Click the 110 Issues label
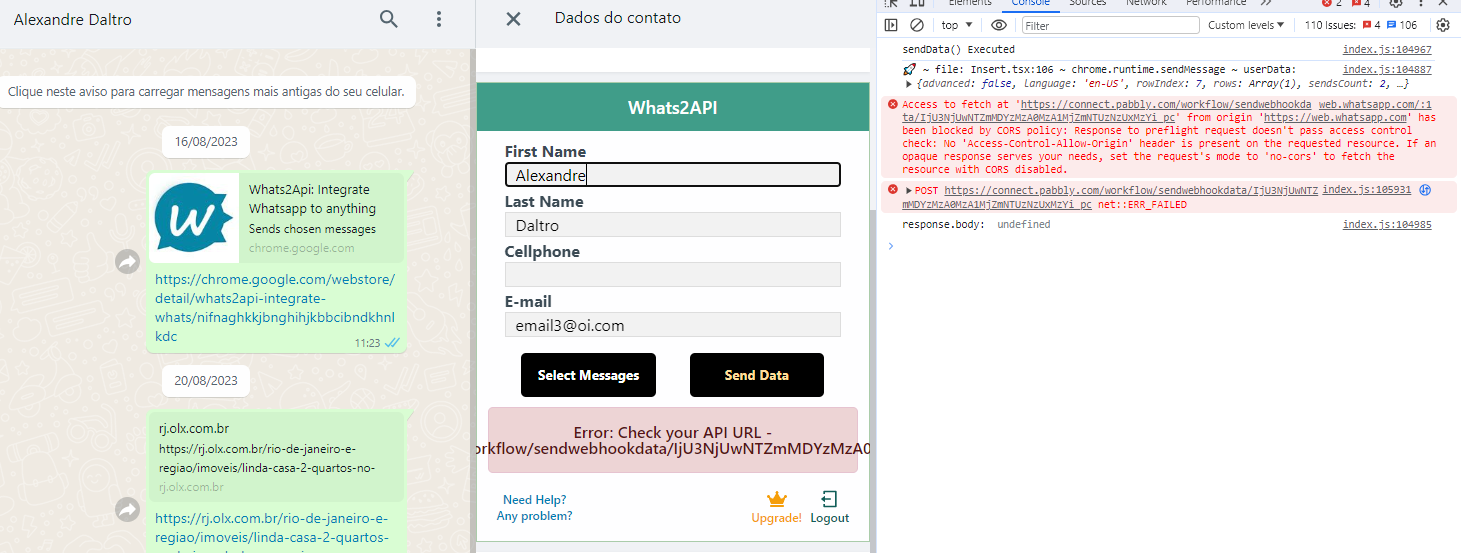1461x553 pixels. (1329, 25)
